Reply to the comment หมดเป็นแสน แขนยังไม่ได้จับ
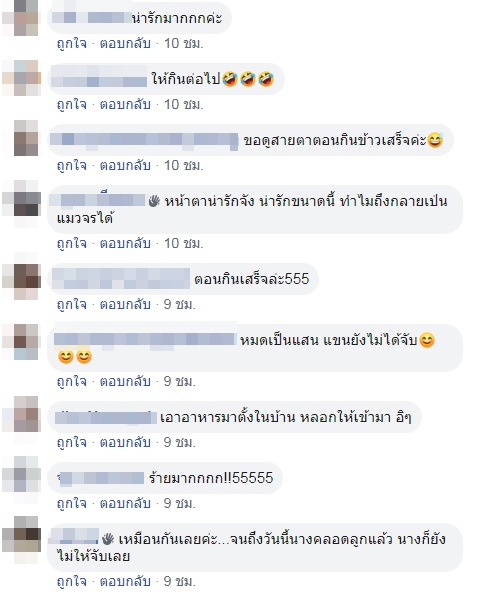Screen dimensions: 495x599 125,381
